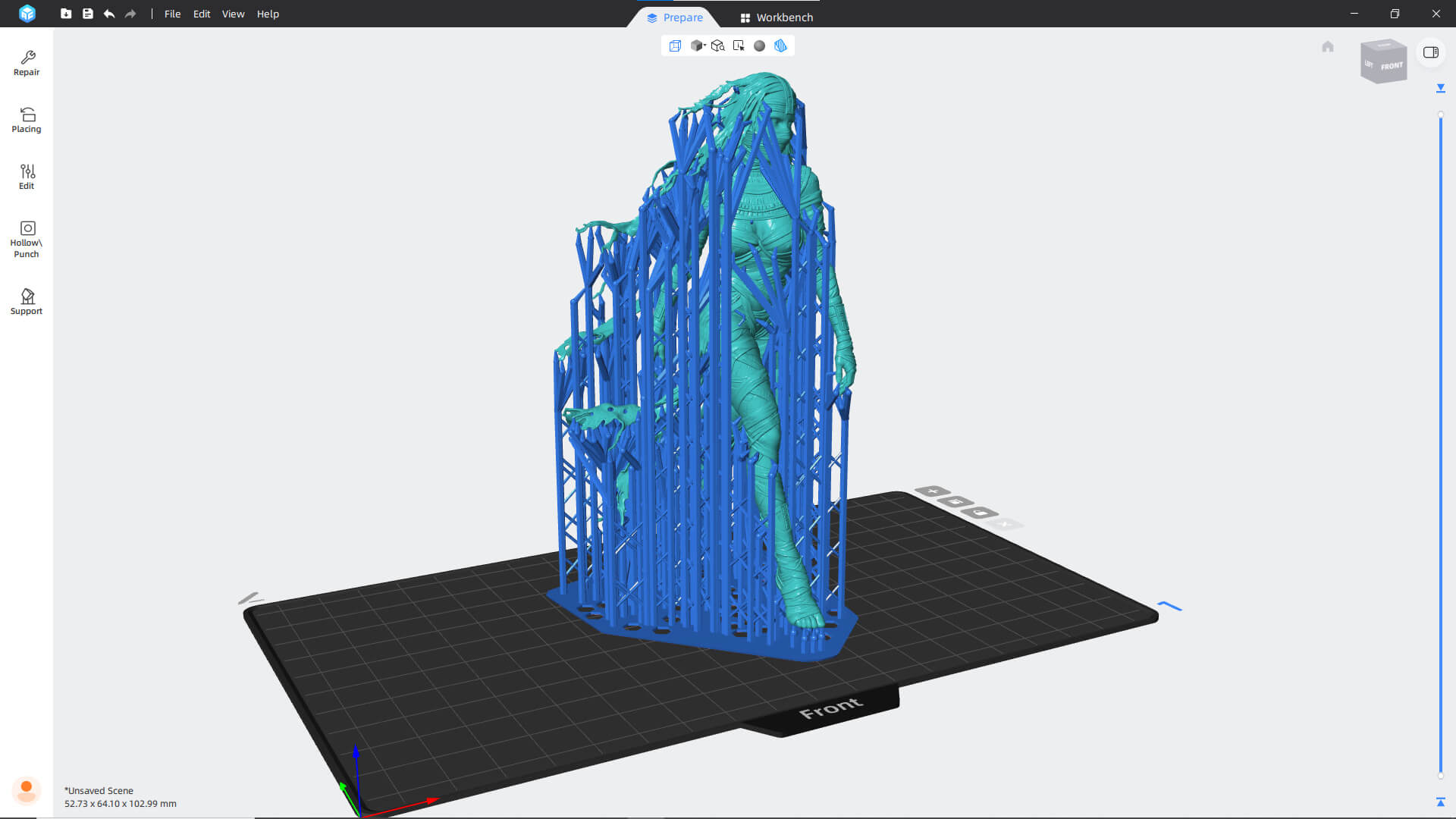Open the File menu
Viewport: 1456px width, 819px height.
coord(172,14)
